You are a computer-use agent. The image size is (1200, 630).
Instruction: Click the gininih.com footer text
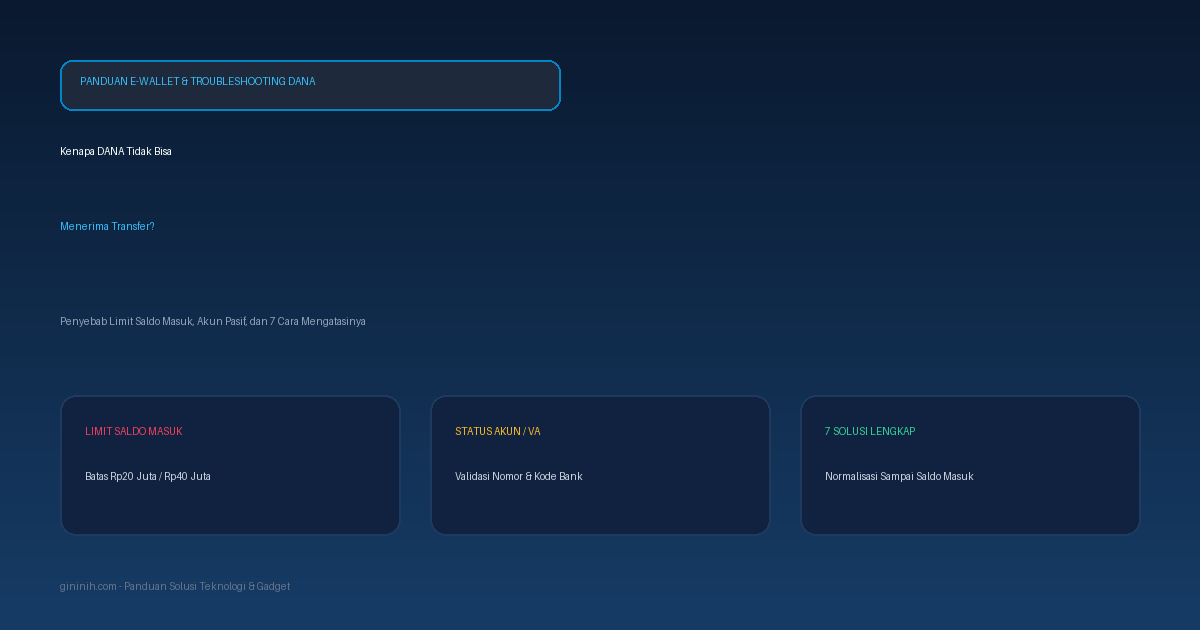[x=175, y=586]
